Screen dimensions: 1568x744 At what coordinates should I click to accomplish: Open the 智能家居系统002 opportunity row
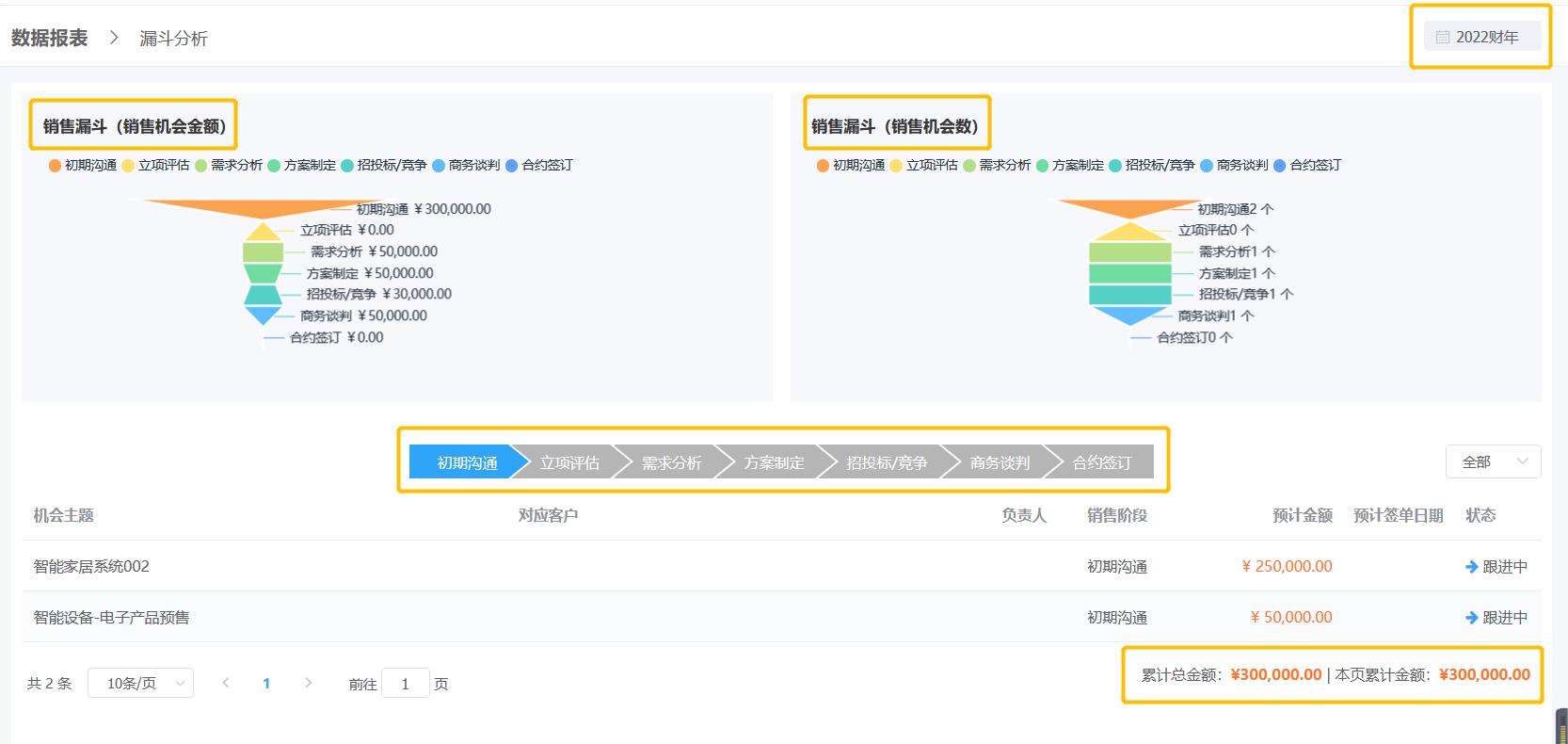pos(91,566)
